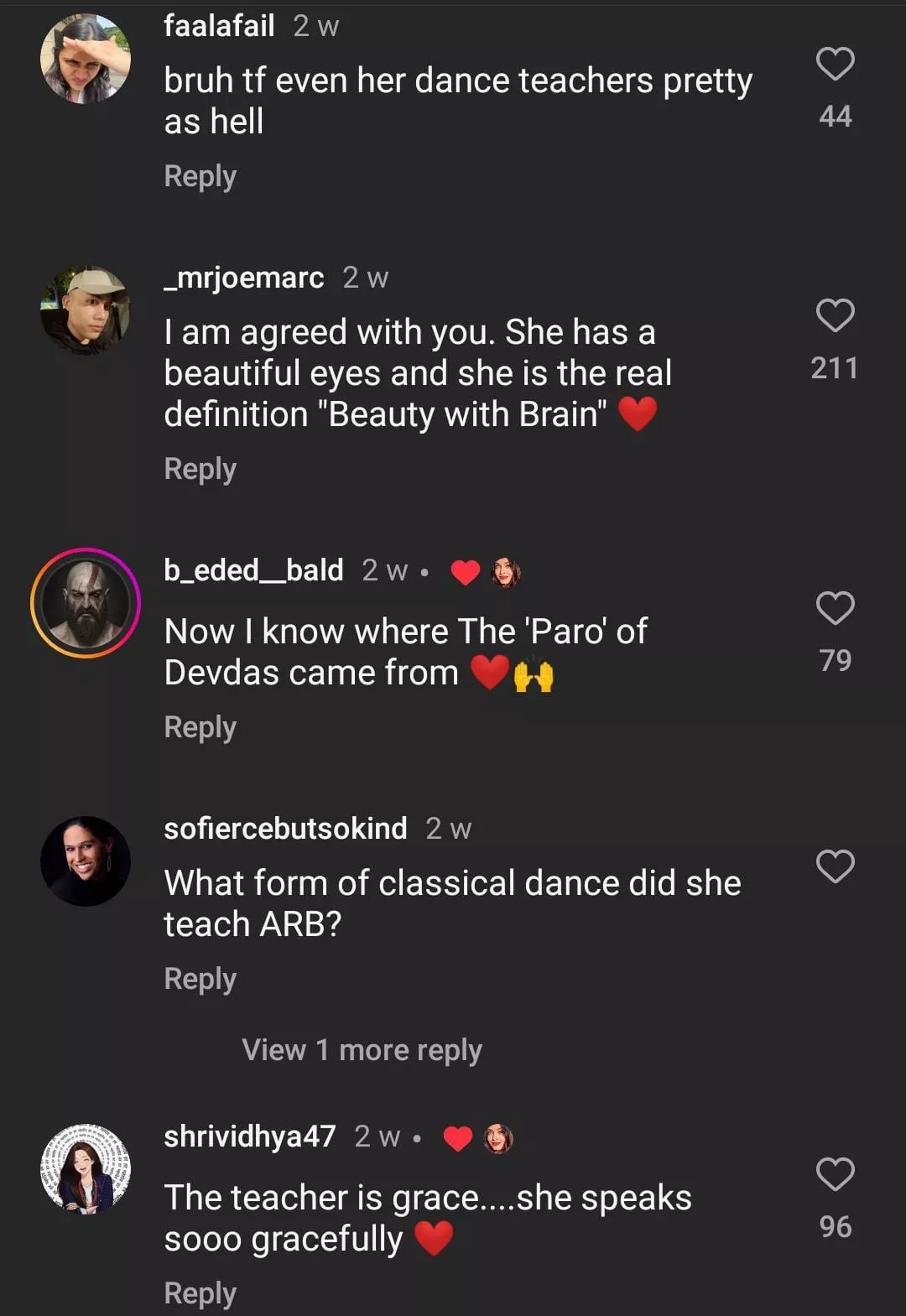Open sofiercebutsokind's profile picture
Viewport: 906px width, 1316px height.
click(86, 861)
